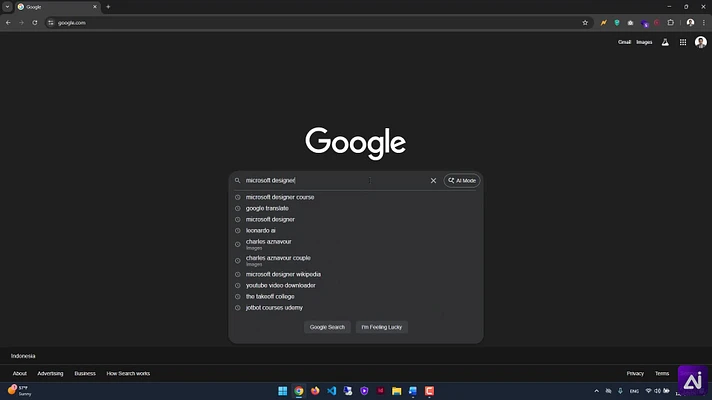Screen dimensions: 712x400
Task: Click the camera extension icon
Action: (630, 23)
